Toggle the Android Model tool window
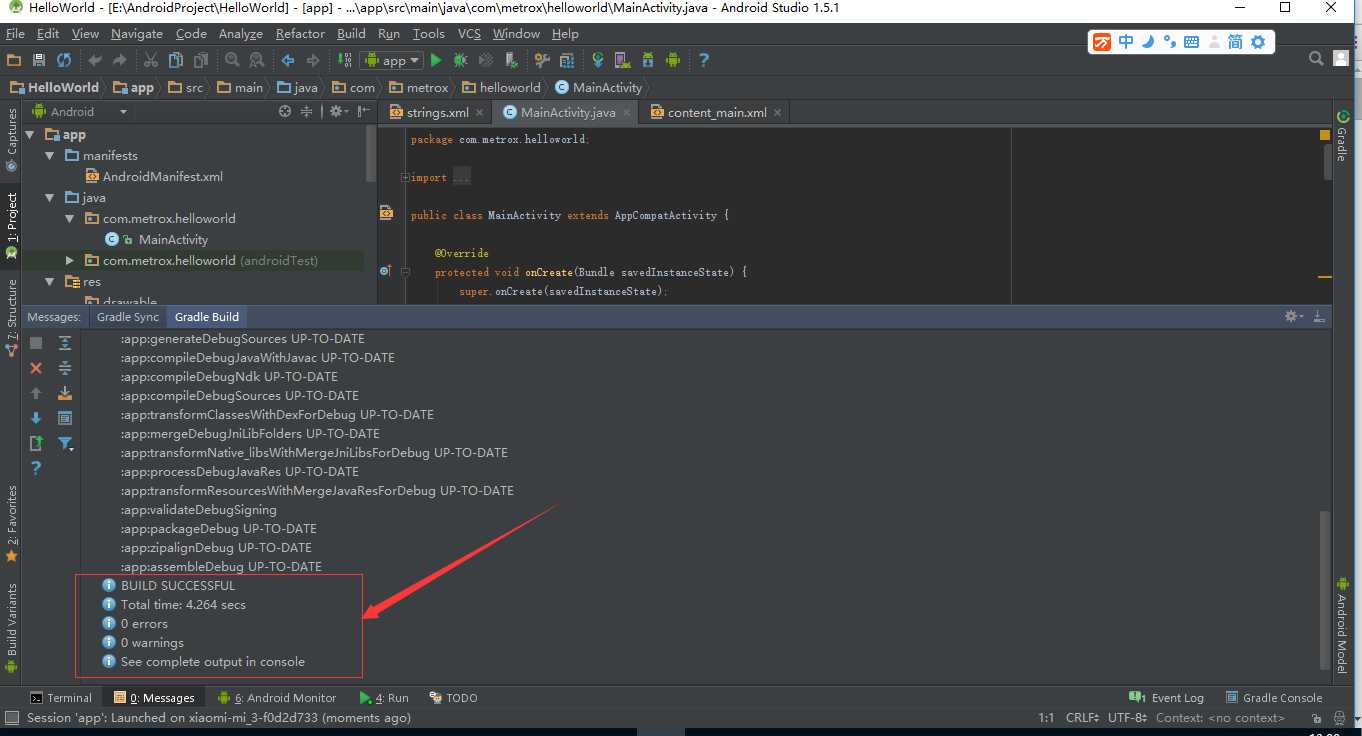This screenshot has width=1362, height=736. [1341, 625]
